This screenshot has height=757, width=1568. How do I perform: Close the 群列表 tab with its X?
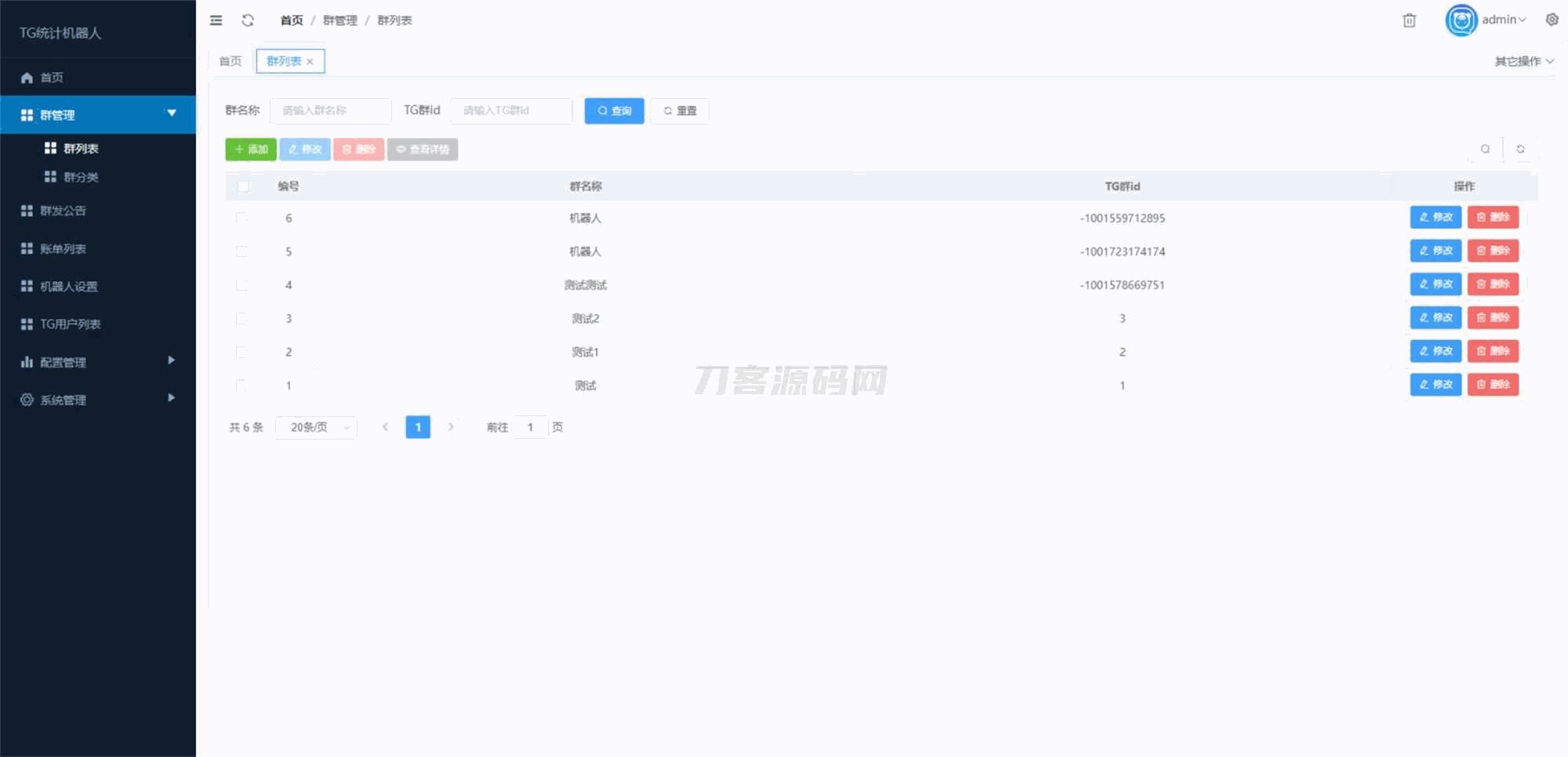pos(310,62)
